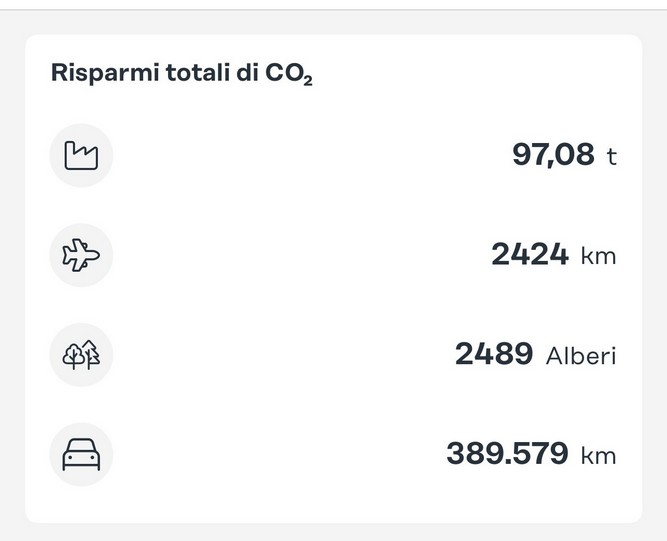Tap the 2489 trees number
This screenshot has width=667, height=541.
(x=494, y=354)
